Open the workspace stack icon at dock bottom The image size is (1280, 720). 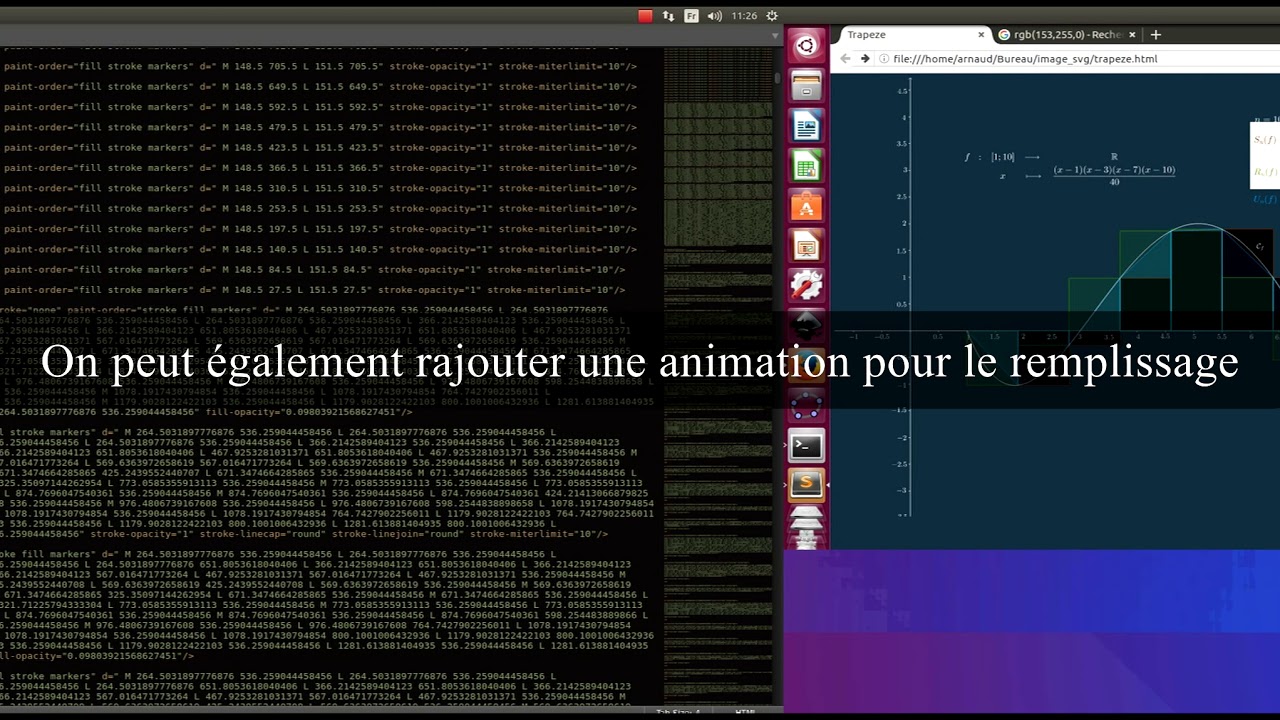[806, 527]
